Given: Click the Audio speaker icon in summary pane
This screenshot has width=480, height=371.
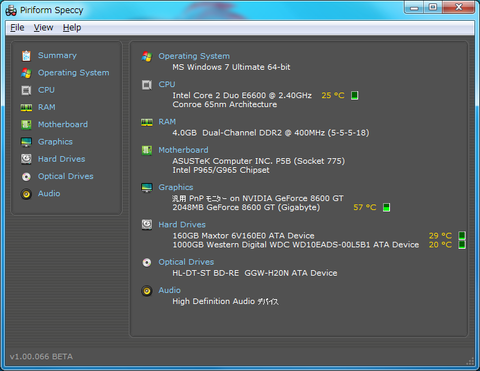Looking at the screenshot, I should coord(147,291).
